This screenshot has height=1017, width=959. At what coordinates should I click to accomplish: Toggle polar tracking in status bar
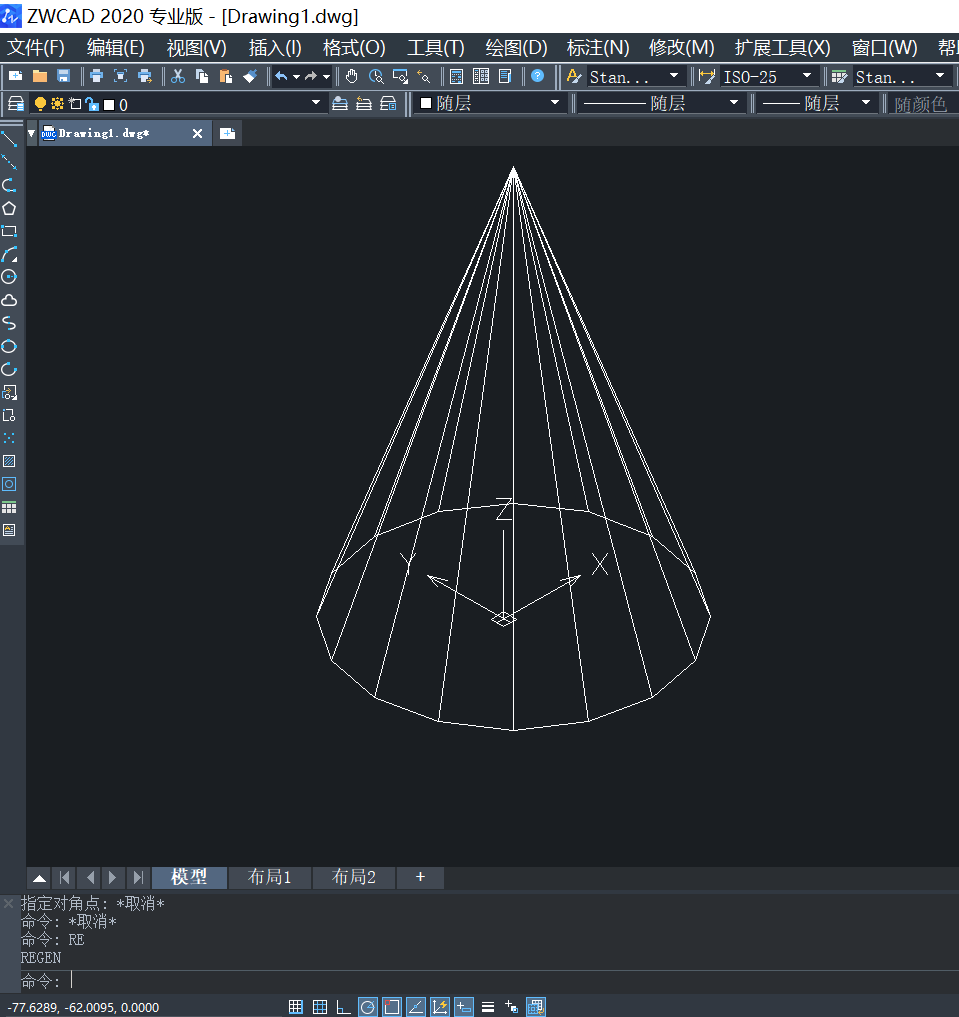368,1007
